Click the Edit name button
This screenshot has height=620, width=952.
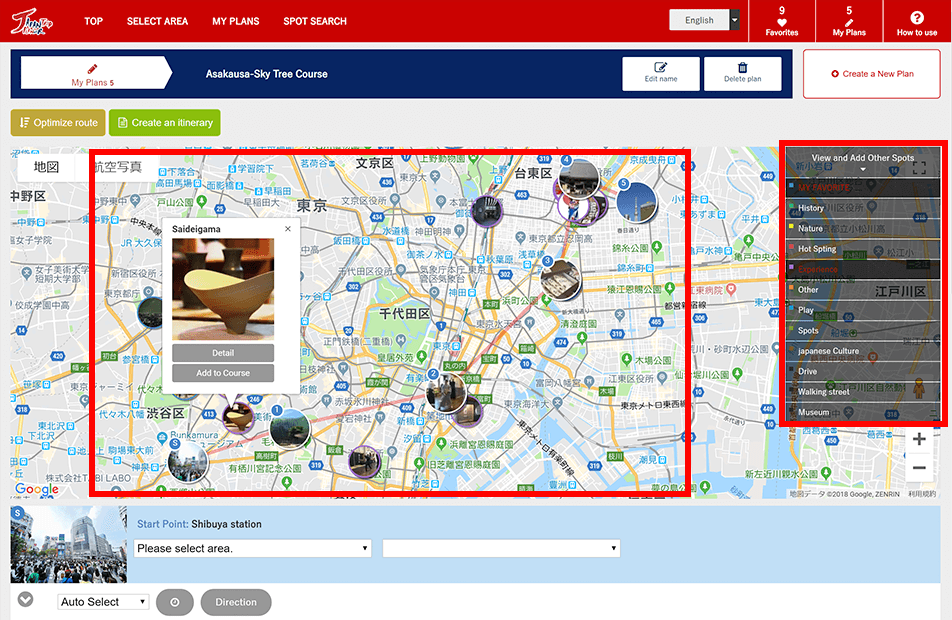point(661,73)
